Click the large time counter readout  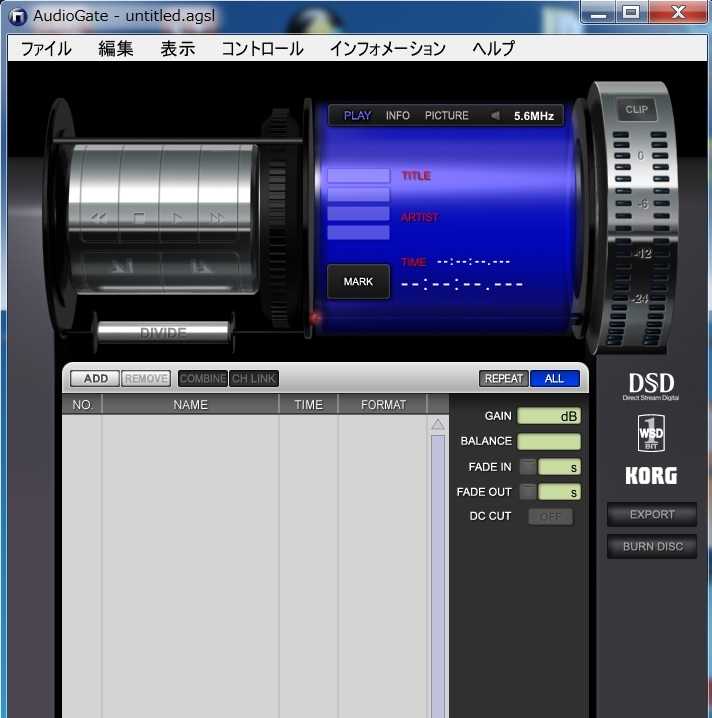462,285
